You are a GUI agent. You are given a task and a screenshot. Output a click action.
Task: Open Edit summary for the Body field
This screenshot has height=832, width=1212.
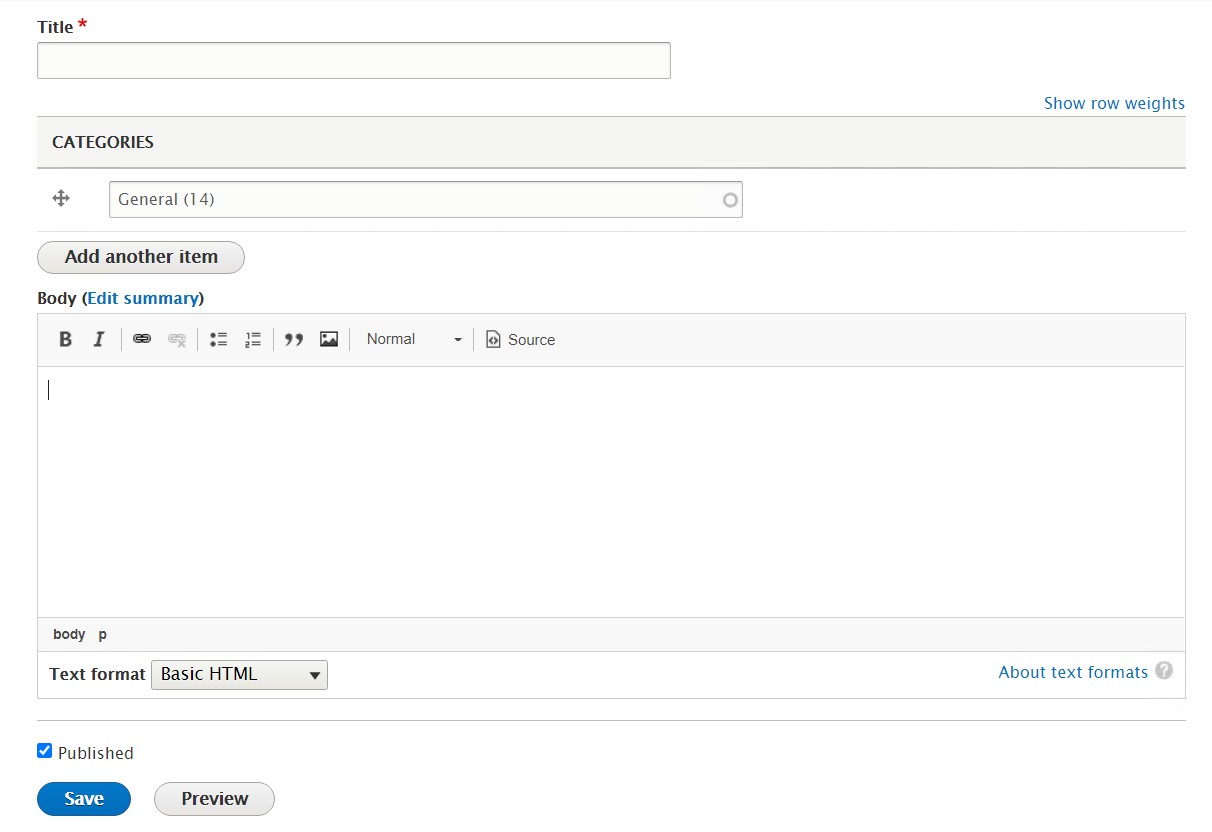[143, 297]
